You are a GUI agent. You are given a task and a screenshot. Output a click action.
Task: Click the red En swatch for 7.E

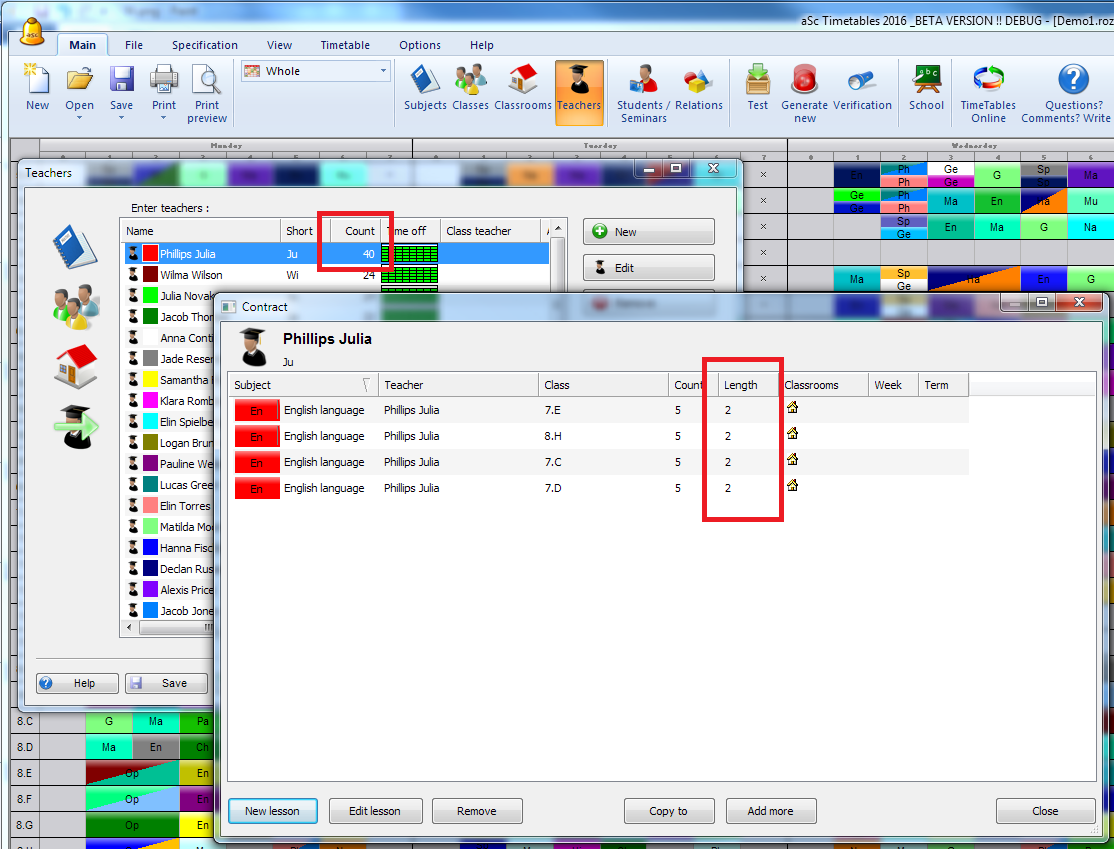(x=256, y=410)
